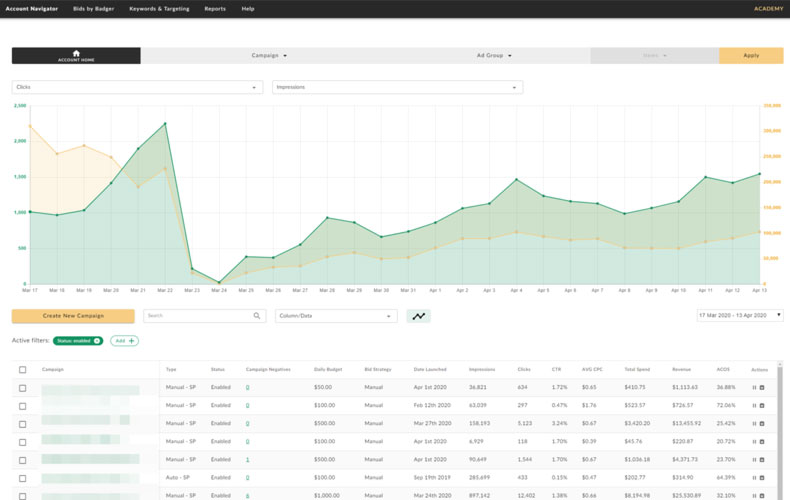Check the Auto - SP campaign row

[23, 478]
